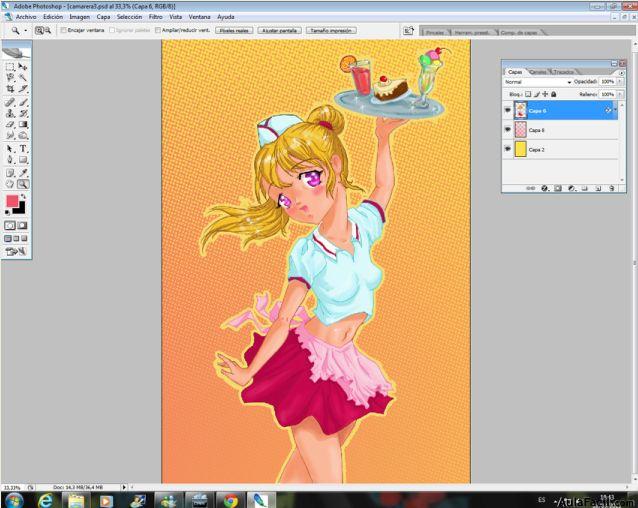
Task: Toggle lock all padlock
Action: (x=553, y=94)
